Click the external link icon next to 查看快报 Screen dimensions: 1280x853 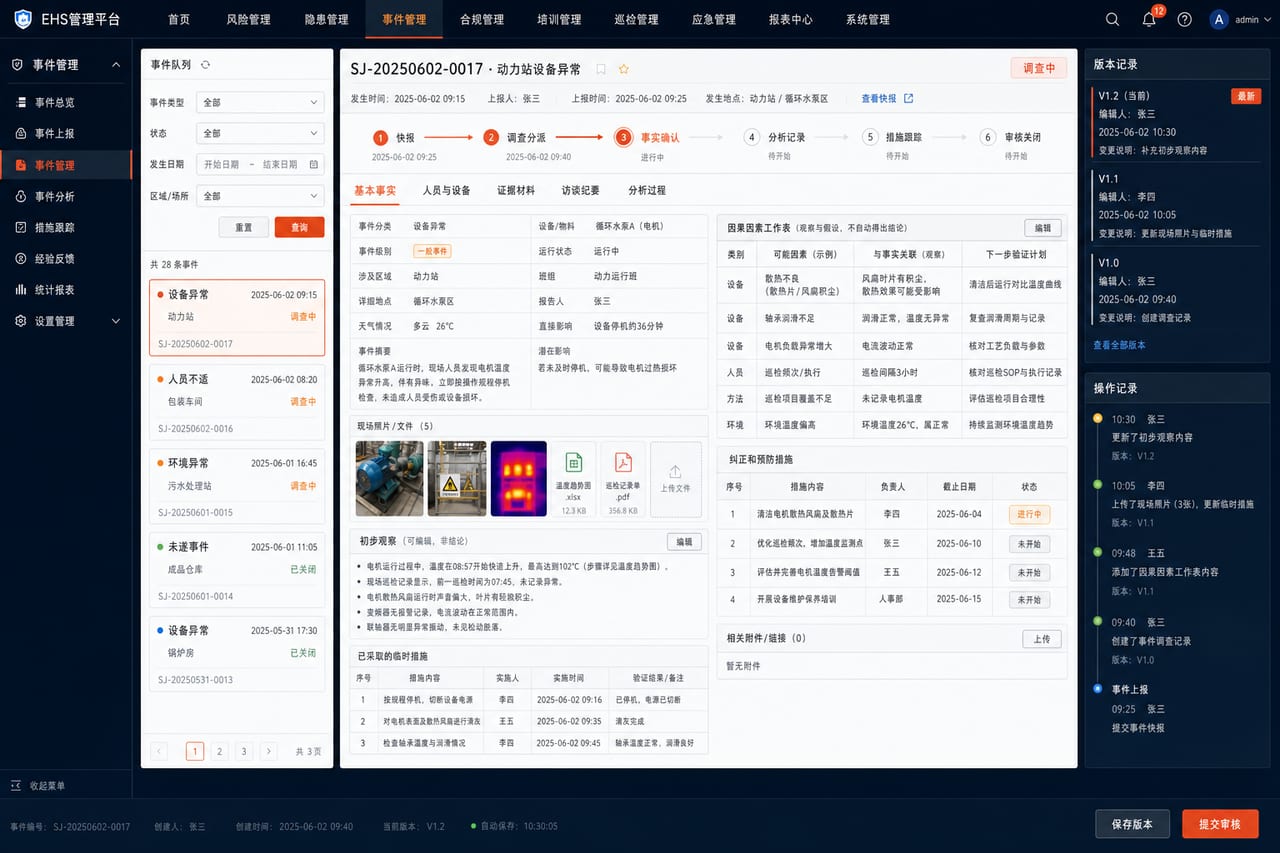[908, 98]
